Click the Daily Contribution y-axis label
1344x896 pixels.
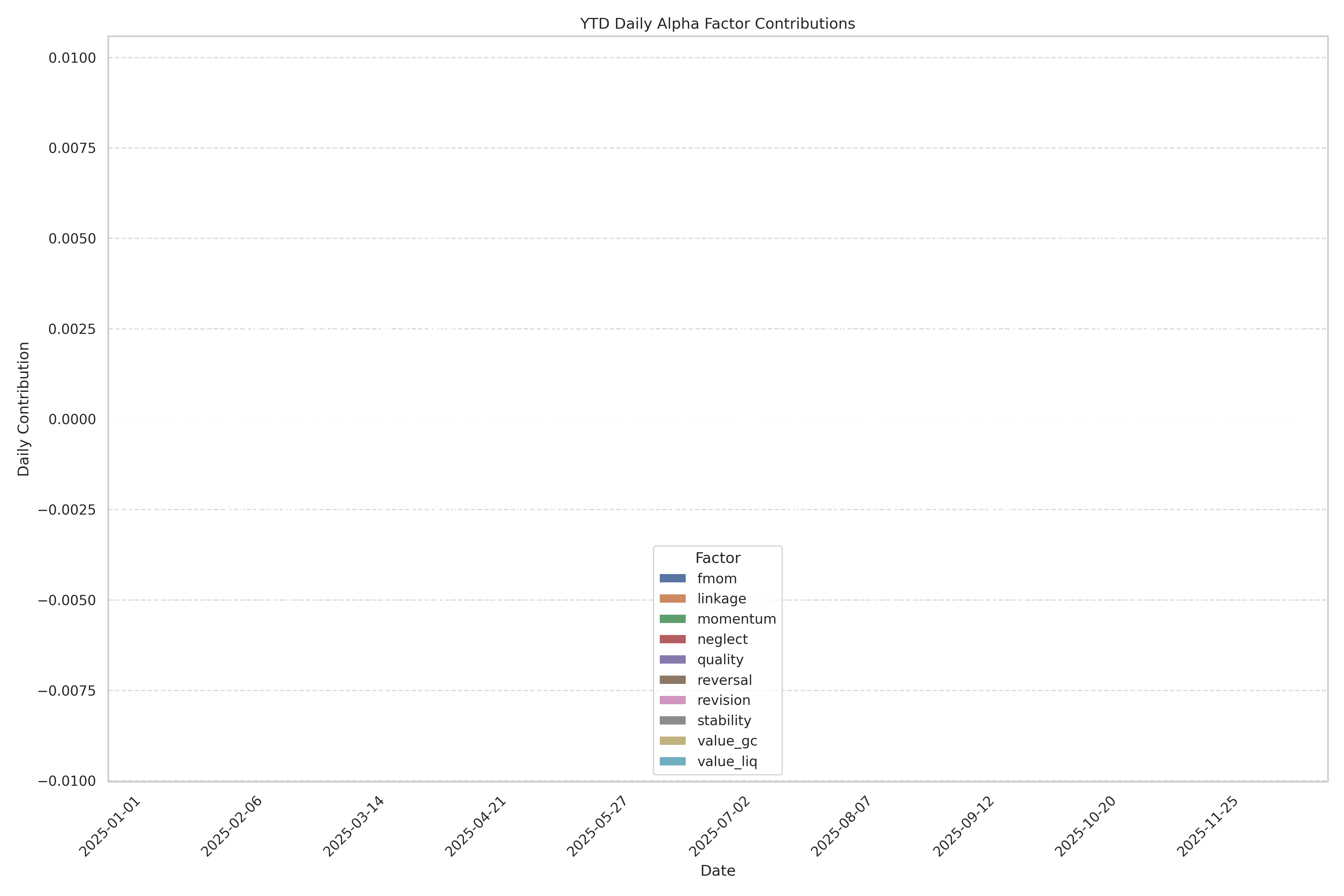(23, 409)
